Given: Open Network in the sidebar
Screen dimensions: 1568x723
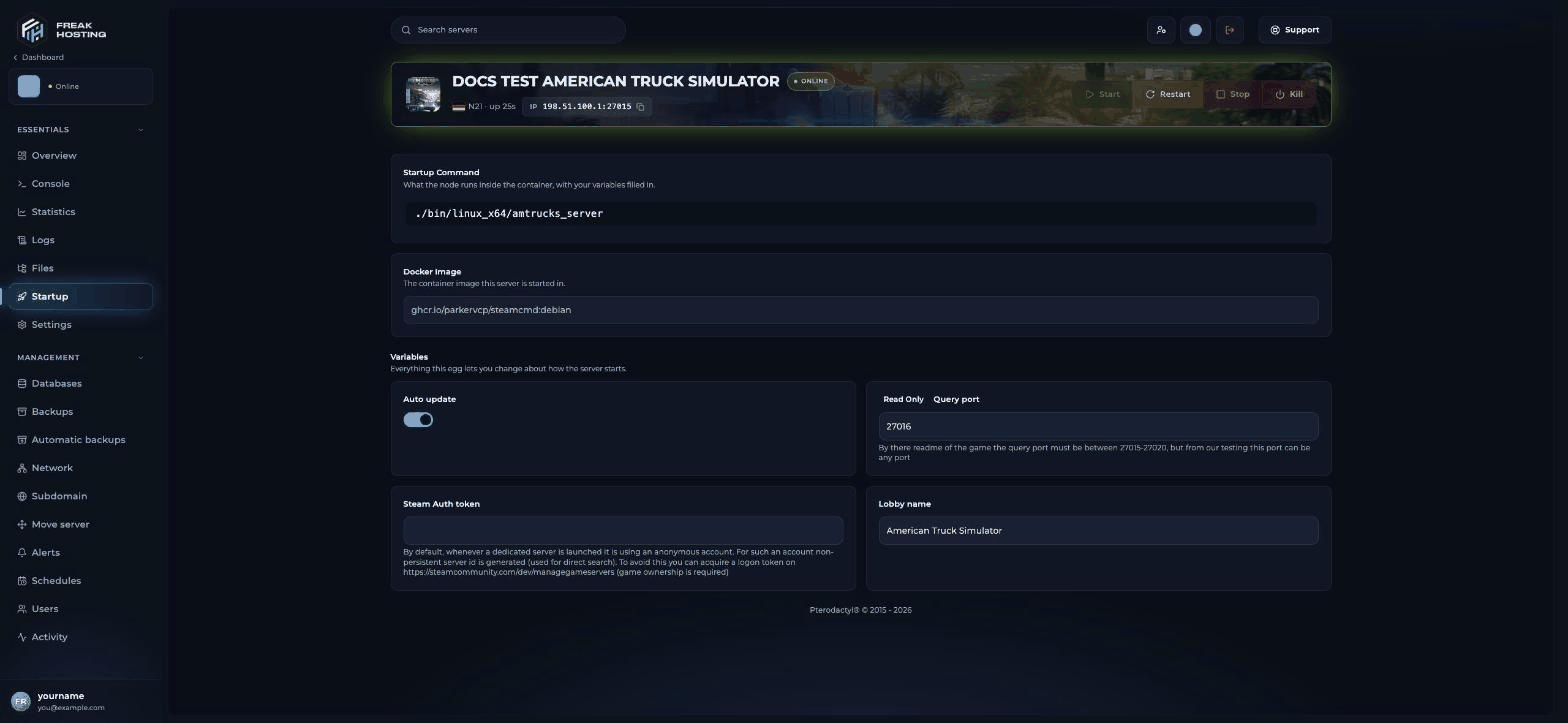Looking at the screenshot, I should point(80,468).
